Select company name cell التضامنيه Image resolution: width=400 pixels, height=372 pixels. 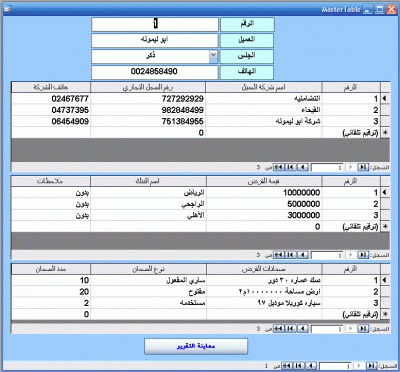click(264, 99)
